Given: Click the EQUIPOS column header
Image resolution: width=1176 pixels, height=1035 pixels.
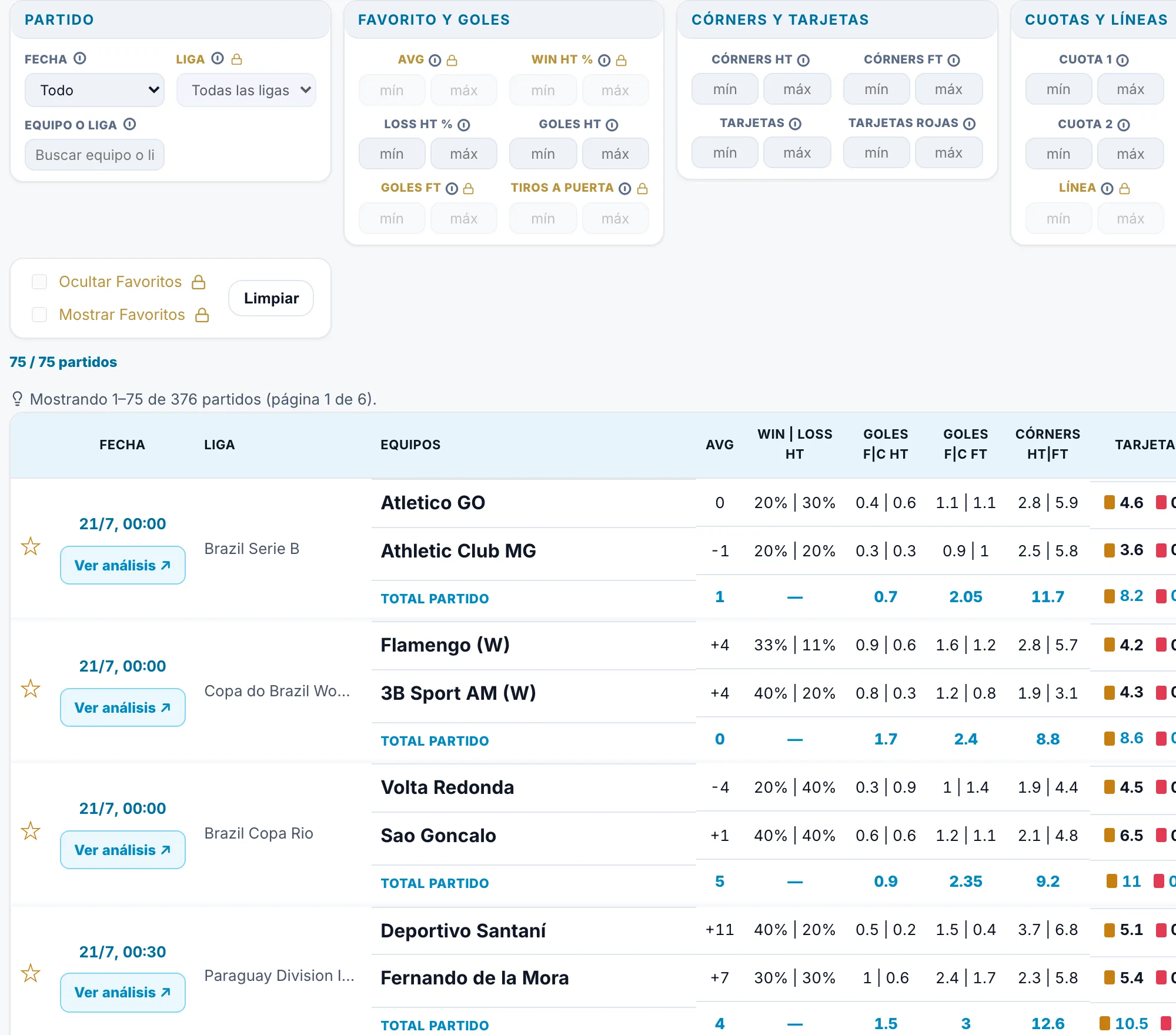Looking at the screenshot, I should 410,445.
